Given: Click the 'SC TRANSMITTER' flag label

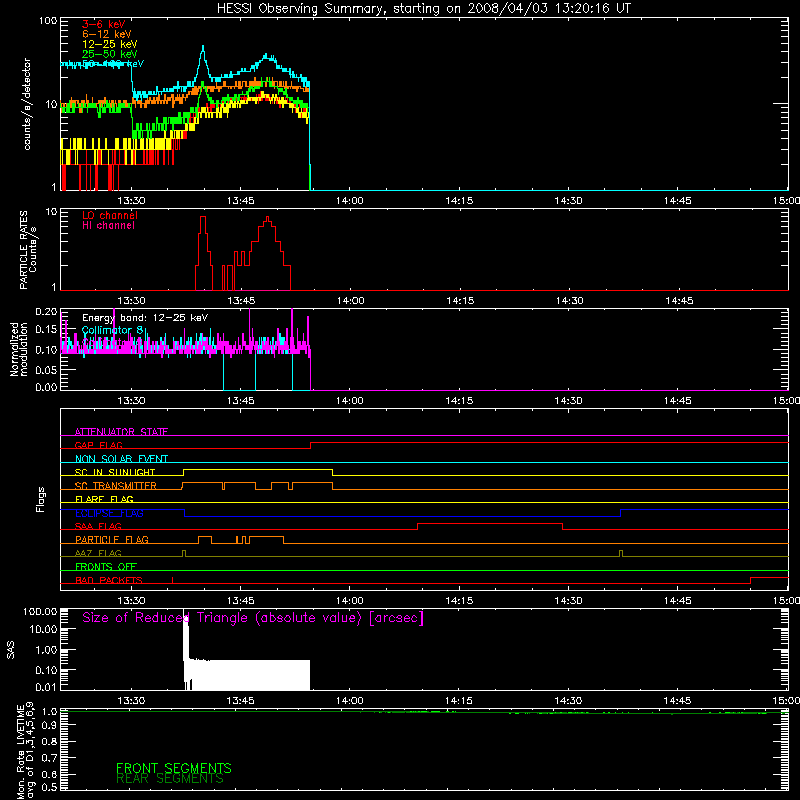Looking at the screenshot, I should (x=115, y=486).
